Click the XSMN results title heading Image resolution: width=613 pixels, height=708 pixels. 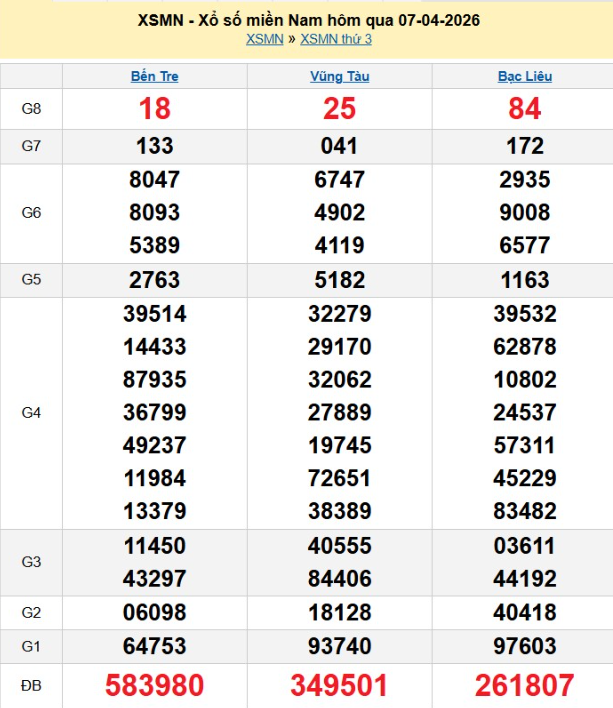[308, 21]
